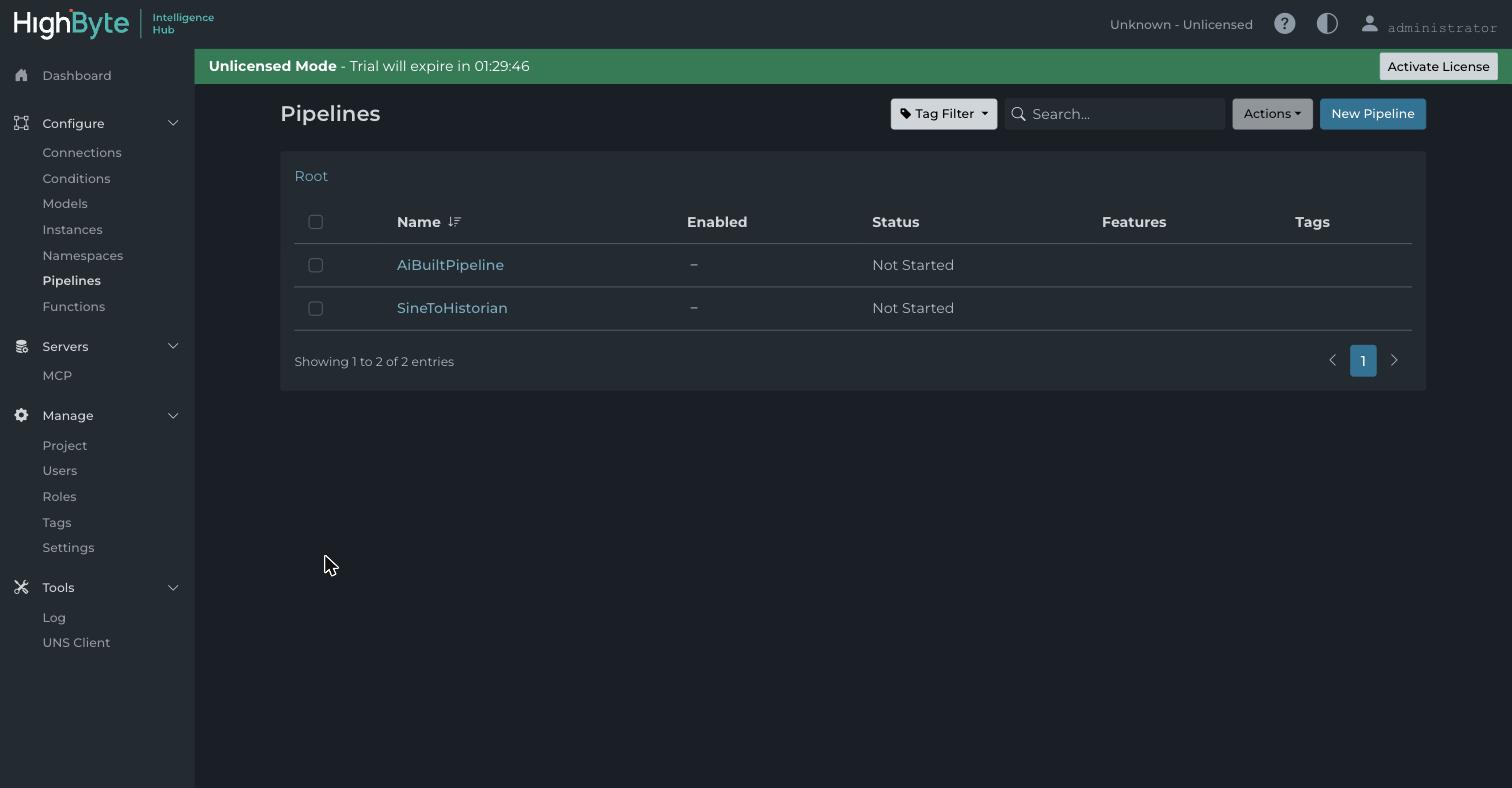Collapse the Configure section chevron
Viewport: 1512px width, 788px height.
[173, 123]
